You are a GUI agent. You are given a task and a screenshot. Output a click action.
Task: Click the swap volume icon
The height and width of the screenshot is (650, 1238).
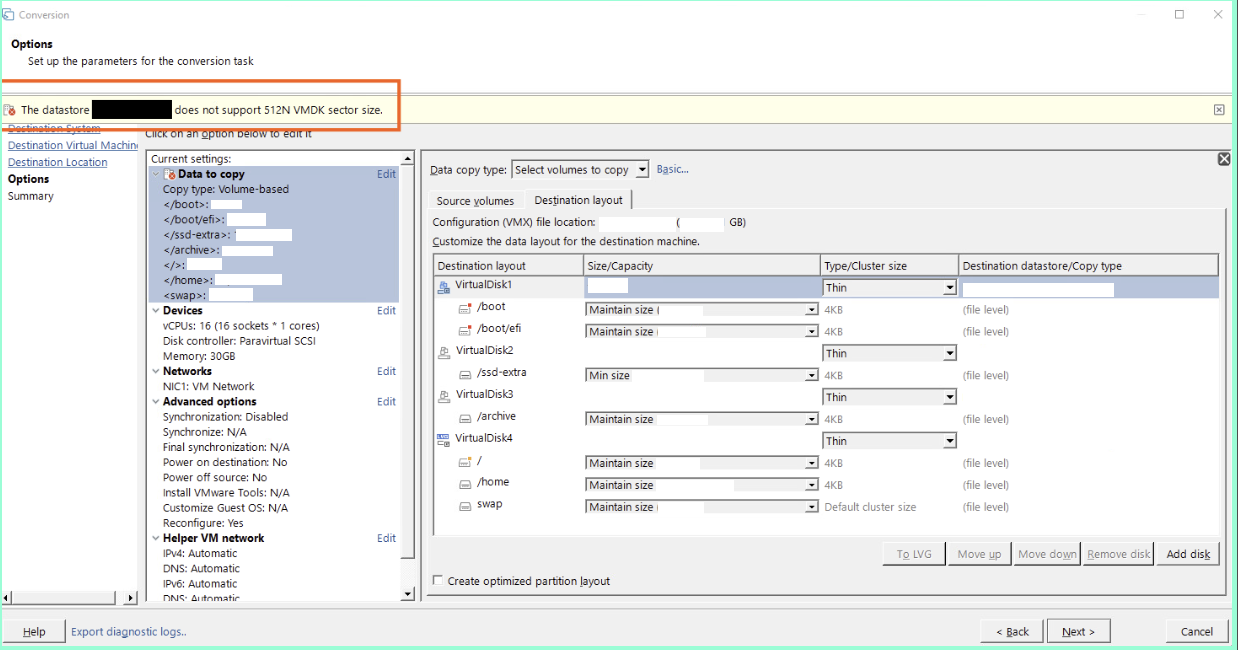tap(465, 506)
